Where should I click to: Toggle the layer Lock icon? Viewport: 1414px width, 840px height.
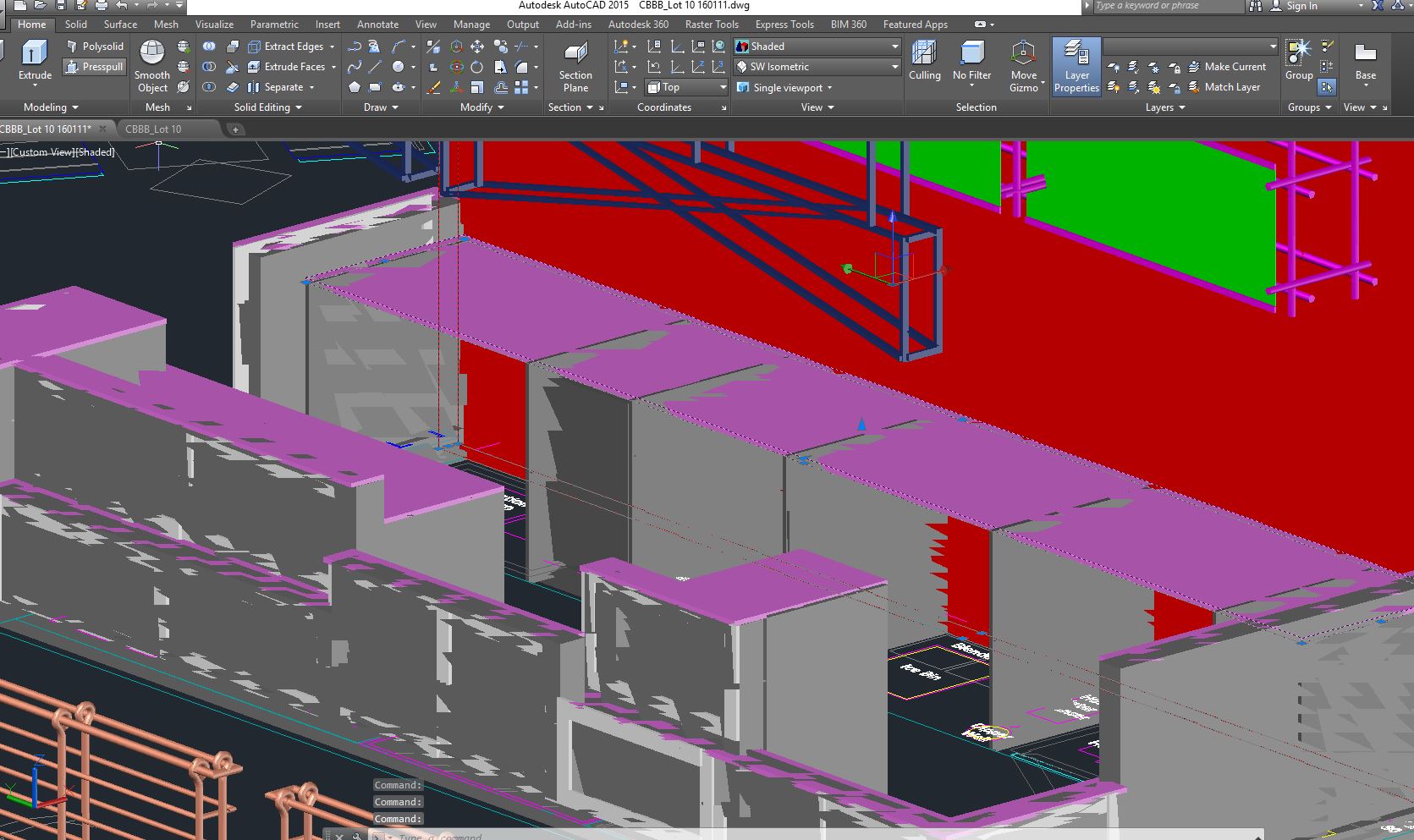[x=1175, y=67]
